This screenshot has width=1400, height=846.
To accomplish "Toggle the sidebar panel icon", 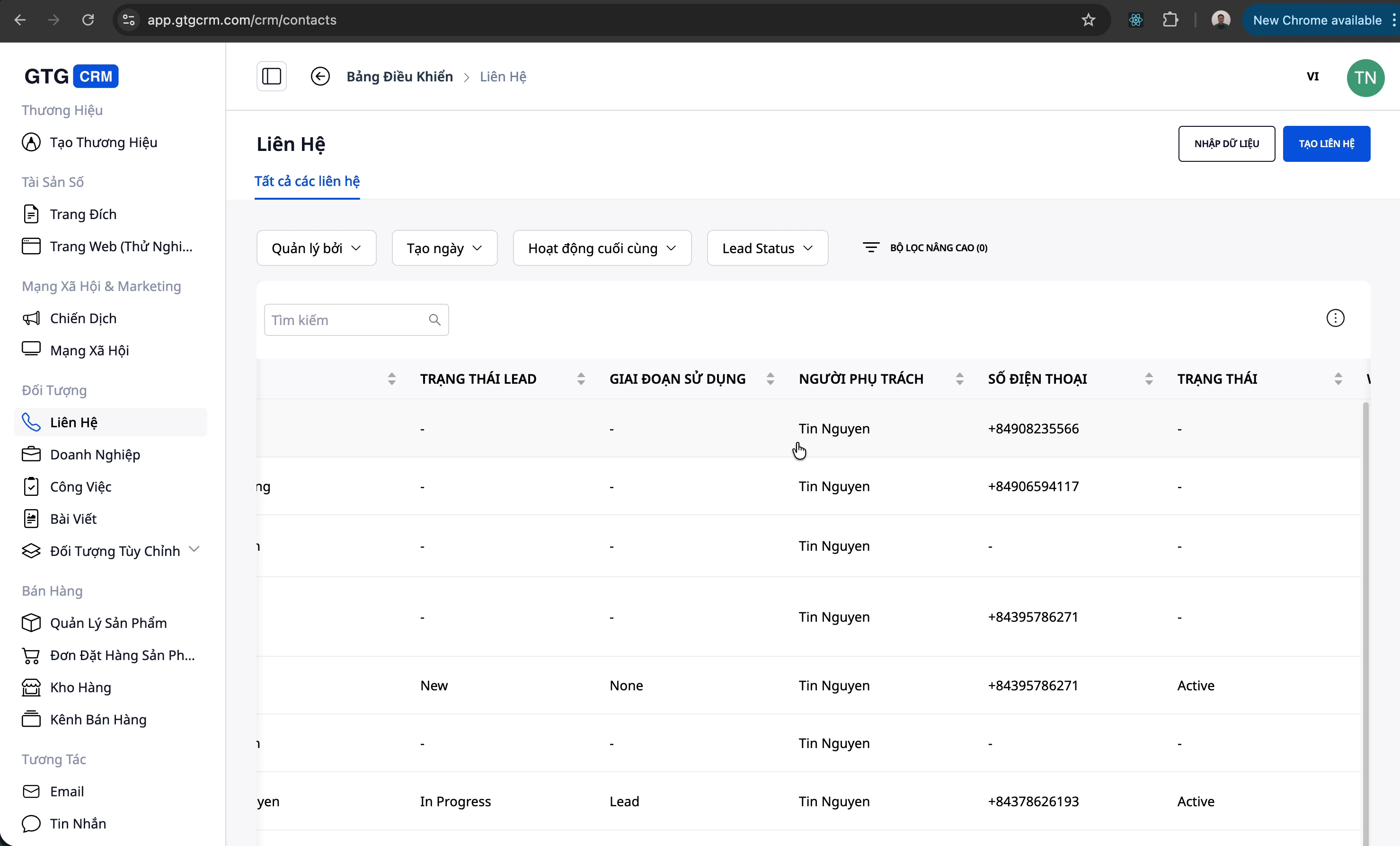I will pyautogui.click(x=271, y=76).
